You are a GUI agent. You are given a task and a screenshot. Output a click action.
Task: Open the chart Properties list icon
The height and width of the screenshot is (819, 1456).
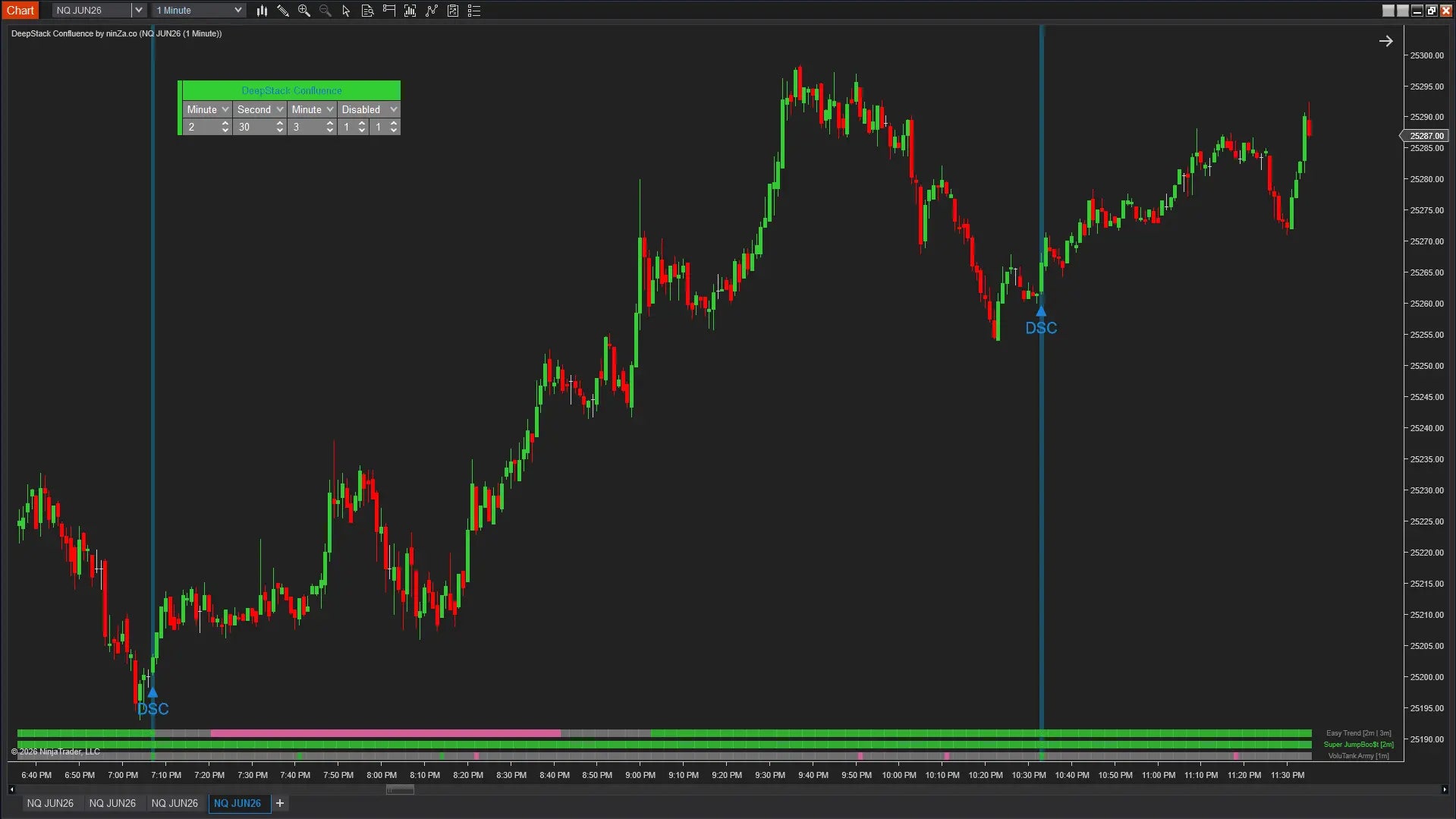[474, 11]
